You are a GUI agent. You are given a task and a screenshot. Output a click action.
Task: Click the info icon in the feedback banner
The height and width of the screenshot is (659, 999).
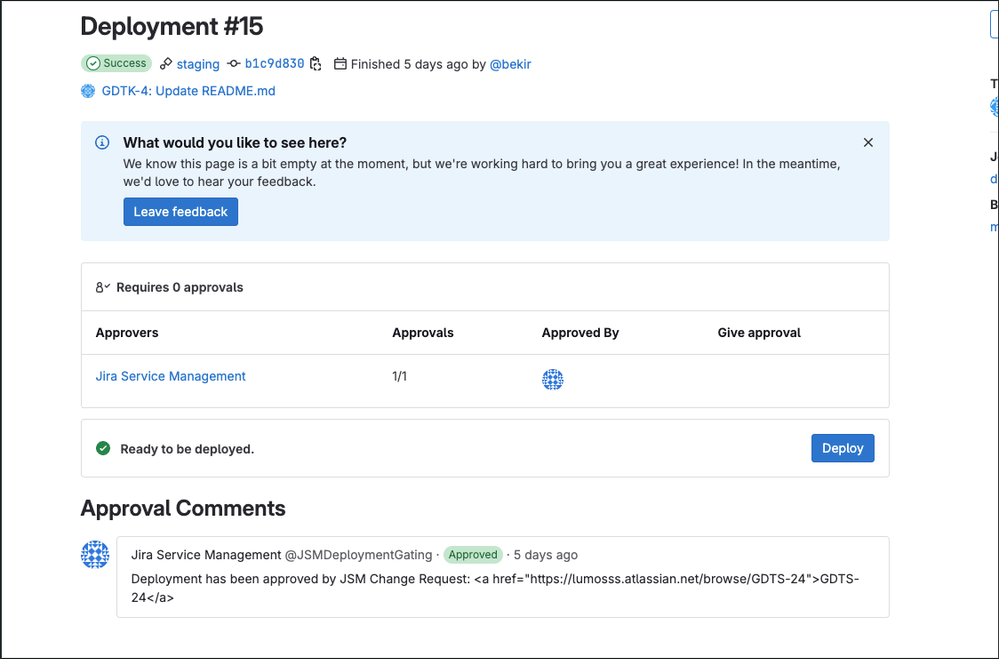tap(101, 142)
